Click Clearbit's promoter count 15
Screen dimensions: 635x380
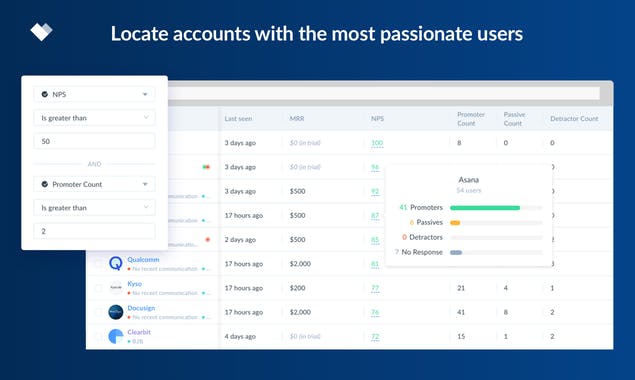[x=461, y=336]
